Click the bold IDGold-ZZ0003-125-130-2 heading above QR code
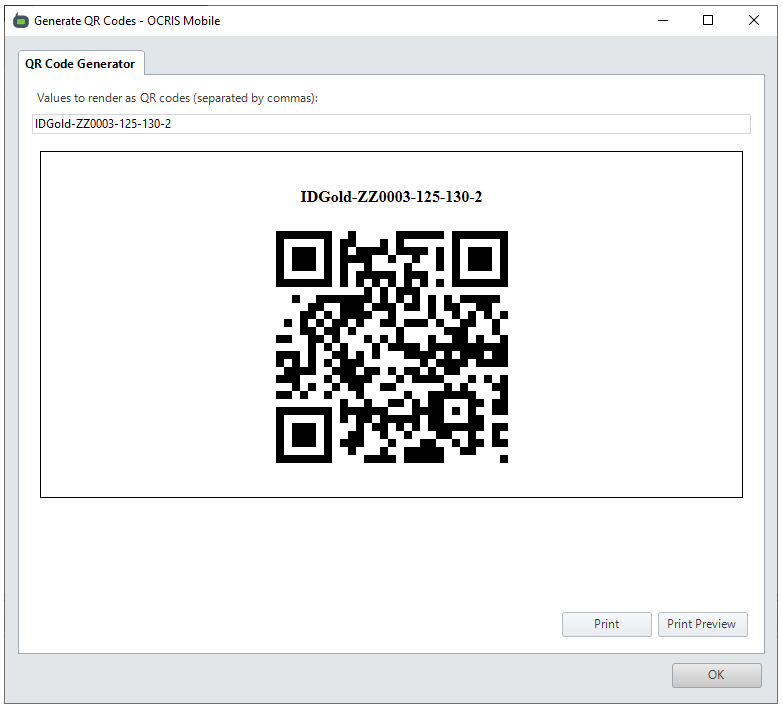The width and height of the screenshot is (783, 707). click(391, 197)
